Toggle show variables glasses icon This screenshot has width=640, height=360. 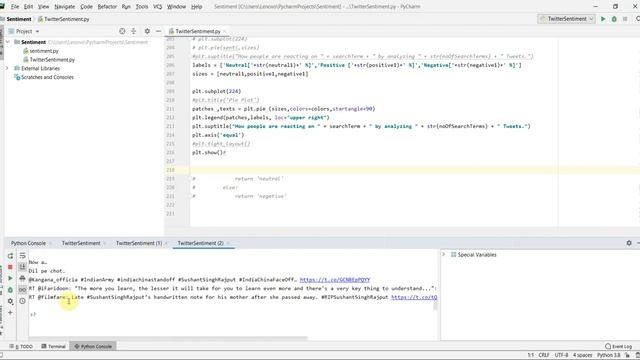click(x=22, y=290)
